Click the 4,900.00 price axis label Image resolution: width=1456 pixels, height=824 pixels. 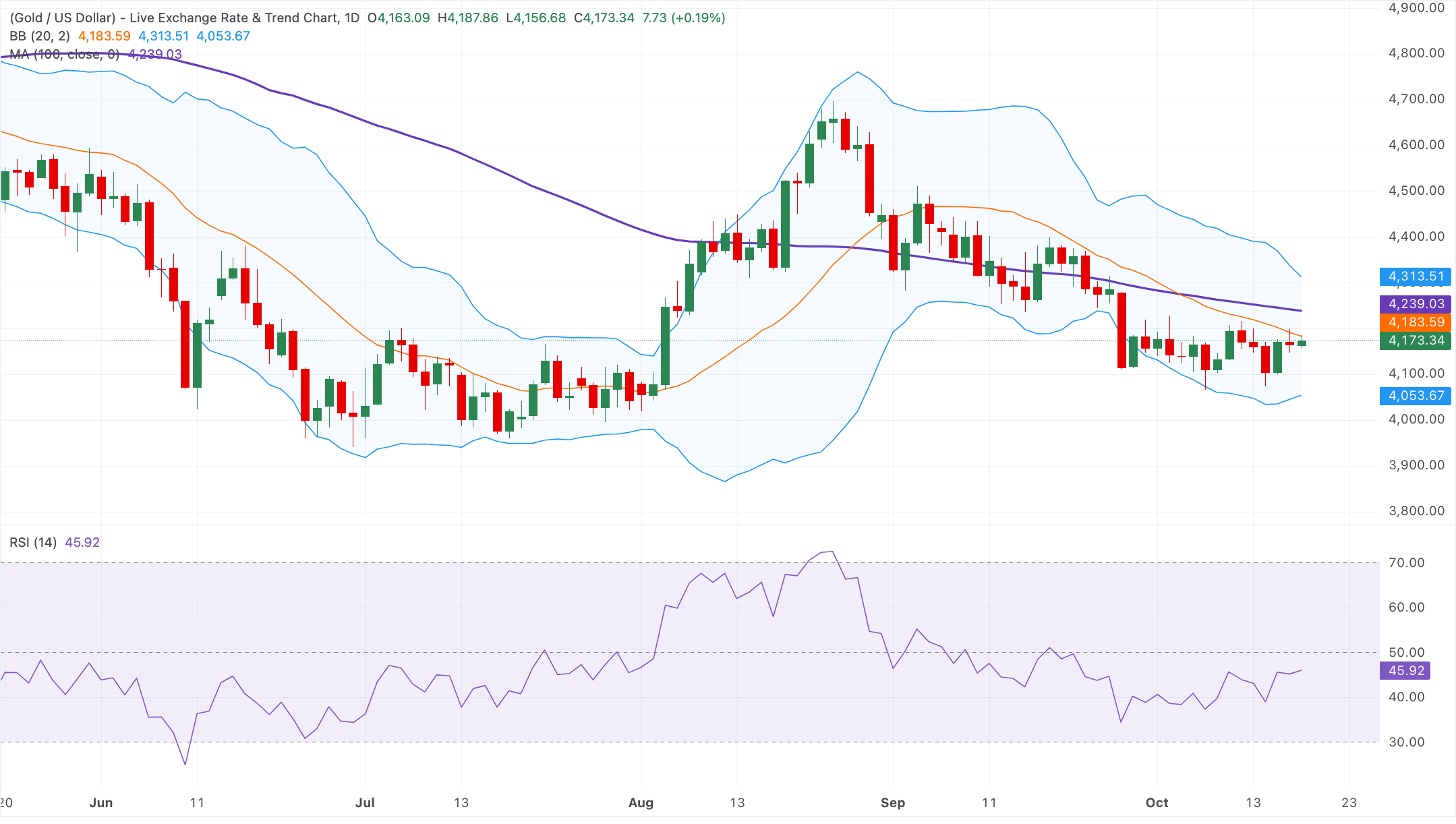(x=1416, y=8)
